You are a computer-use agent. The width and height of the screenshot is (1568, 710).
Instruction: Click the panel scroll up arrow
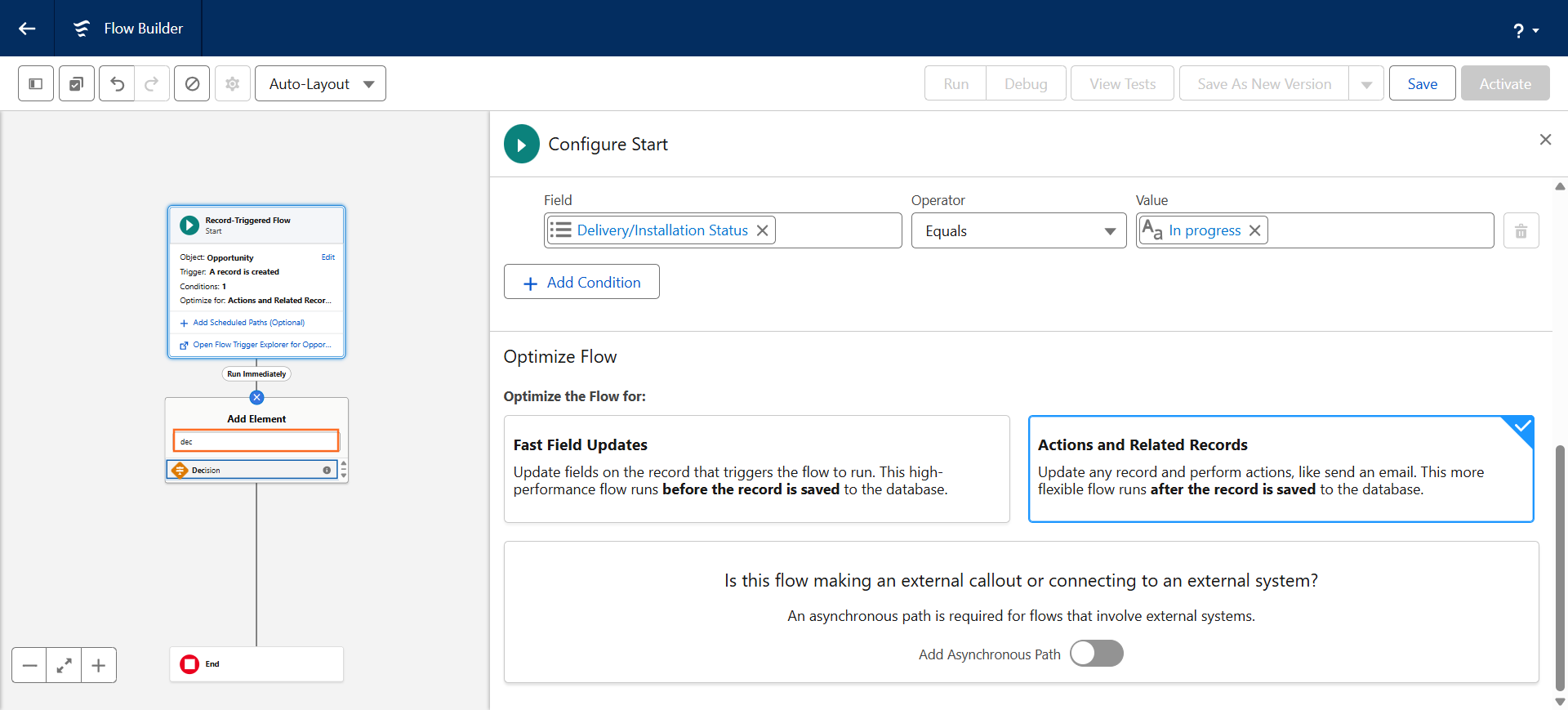coord(1560,186)
